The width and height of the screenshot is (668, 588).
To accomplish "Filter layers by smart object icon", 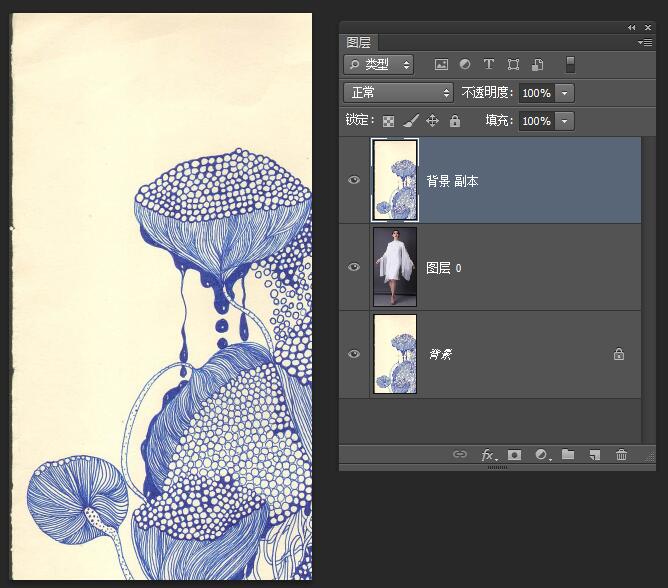I will [537, 65].
